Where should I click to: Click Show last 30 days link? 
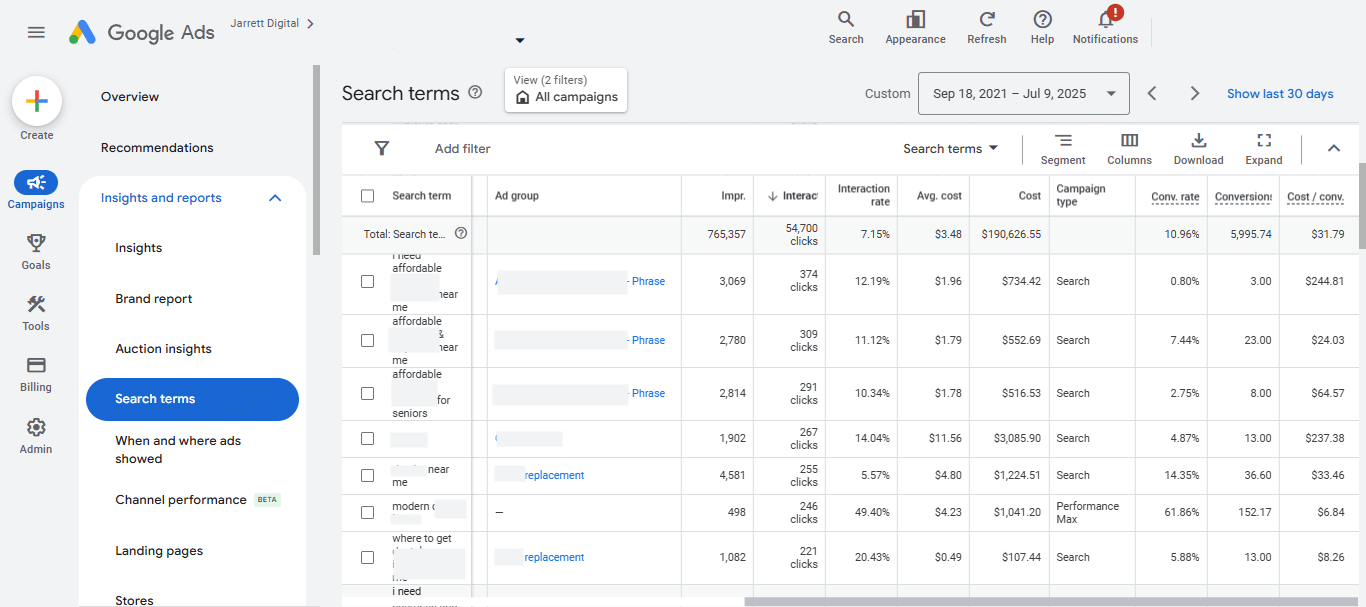(1280, 94)
